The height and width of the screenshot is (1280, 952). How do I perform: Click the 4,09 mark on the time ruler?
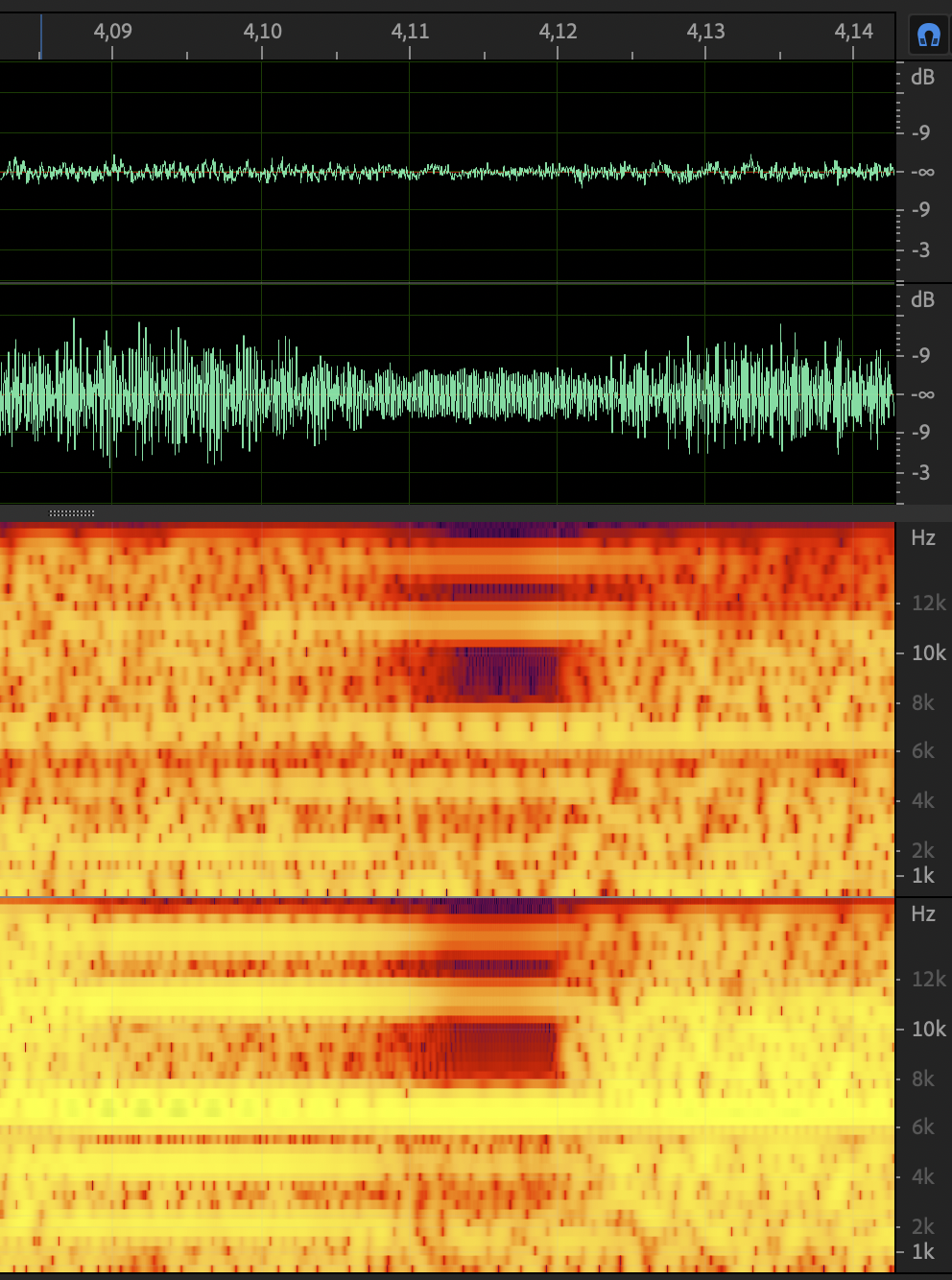click(x=112, y=32)
